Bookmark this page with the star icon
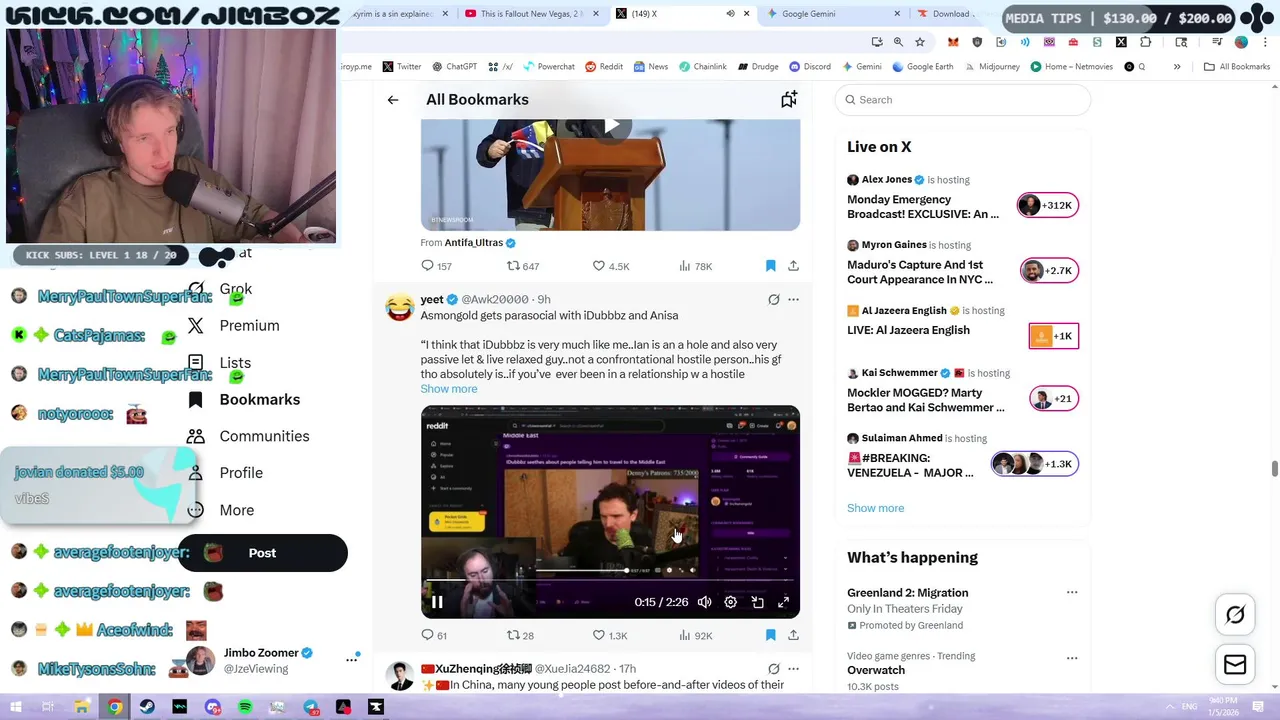The width and height of the screenshot is (1280, 720). (x=920, y=42)
